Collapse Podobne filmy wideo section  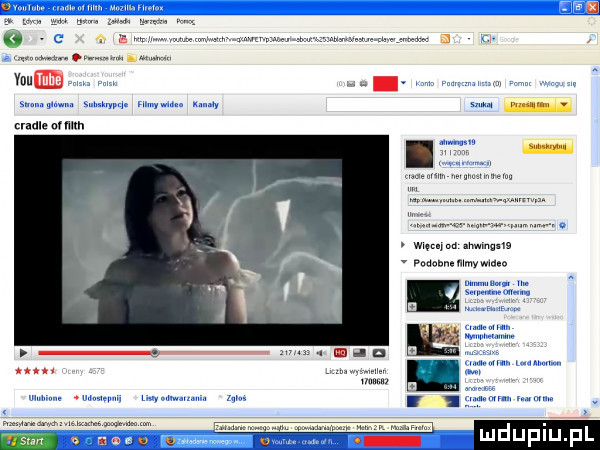[x=404, y=262]
